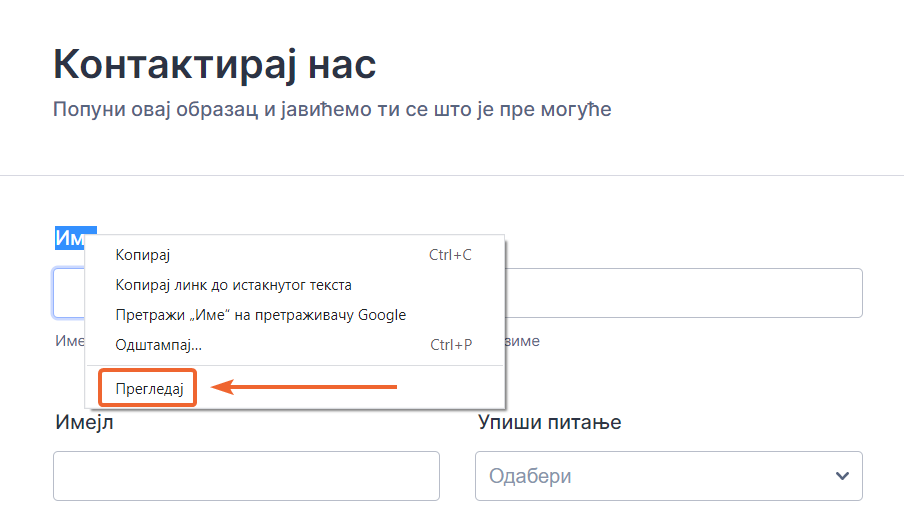
Task: Click the helper text below the name field
Action: coord(69,341)
